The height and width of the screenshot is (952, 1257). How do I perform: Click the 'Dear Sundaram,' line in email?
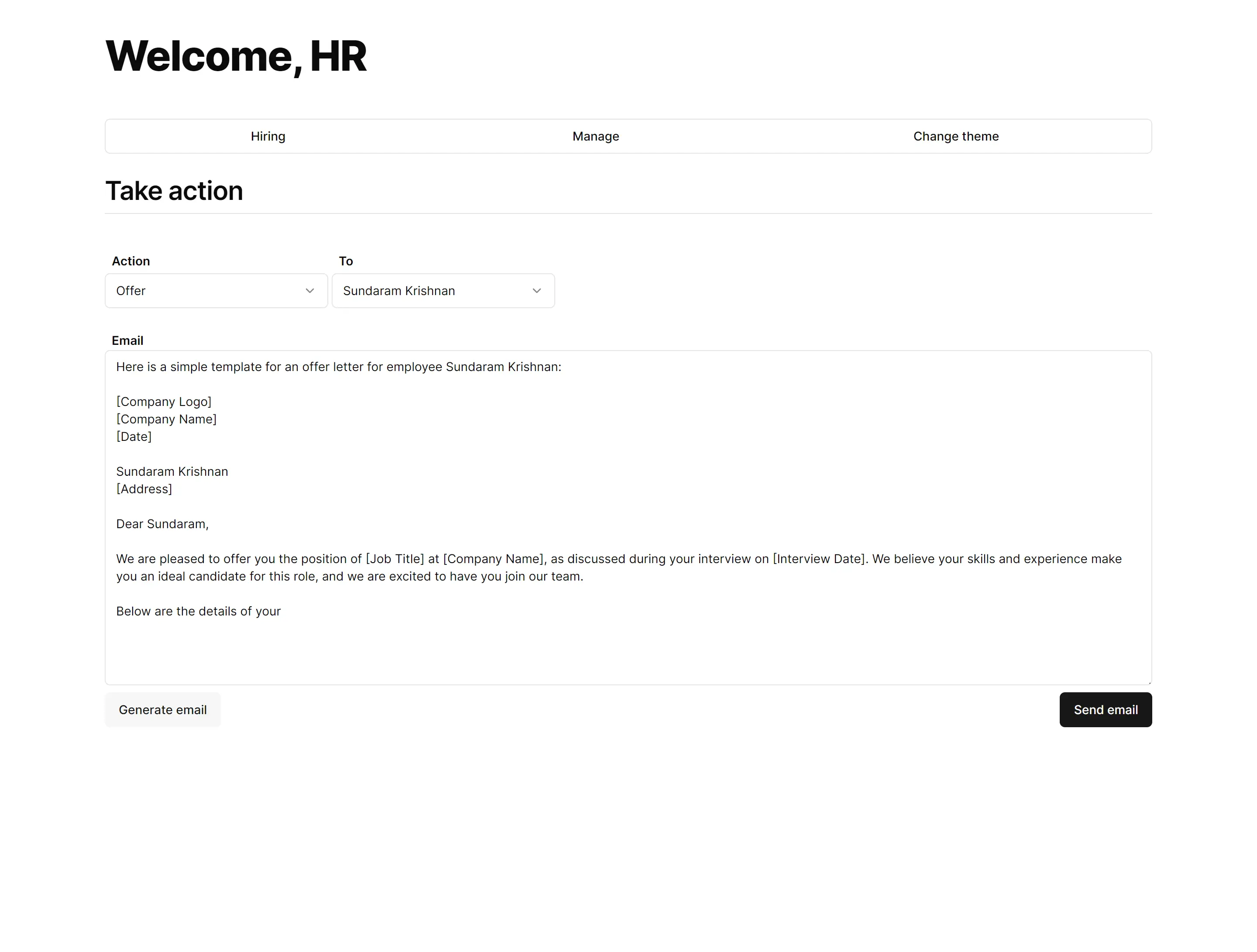[162, 524]
